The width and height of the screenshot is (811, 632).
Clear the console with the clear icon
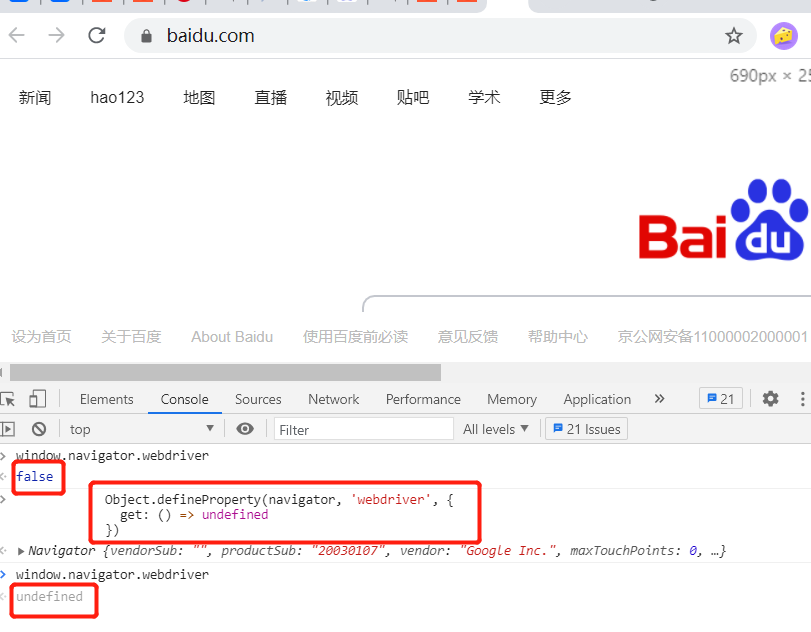(x=37, y=428)
